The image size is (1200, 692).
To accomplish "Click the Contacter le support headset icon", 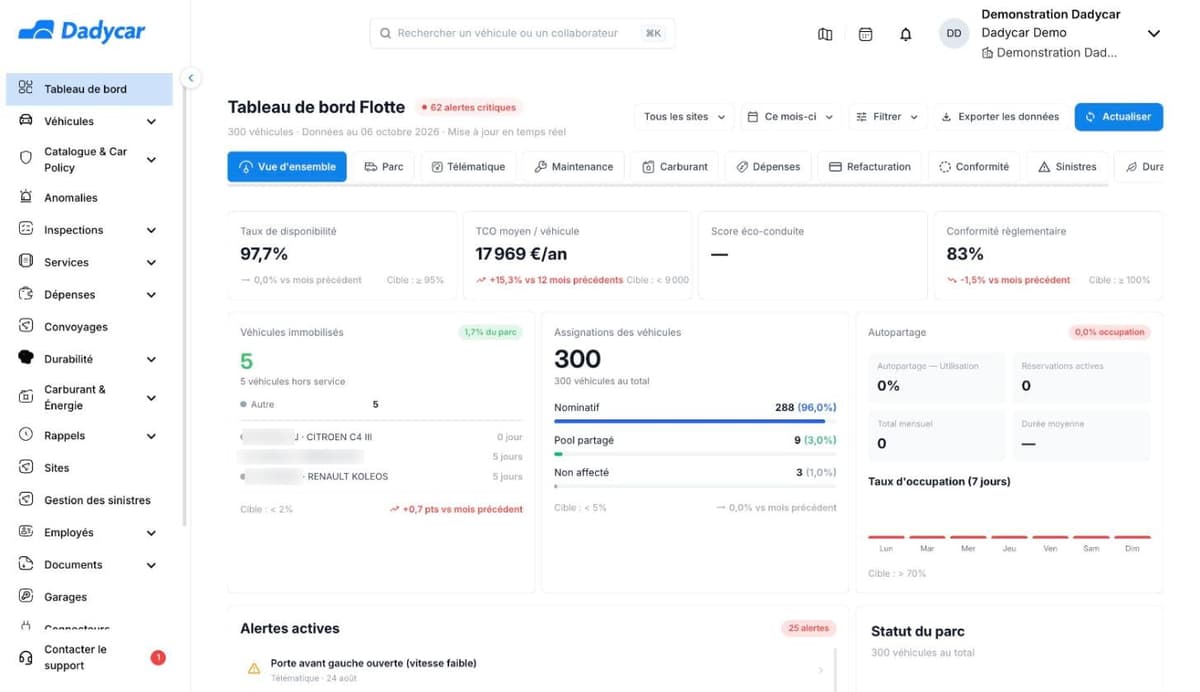I will 26,657.
